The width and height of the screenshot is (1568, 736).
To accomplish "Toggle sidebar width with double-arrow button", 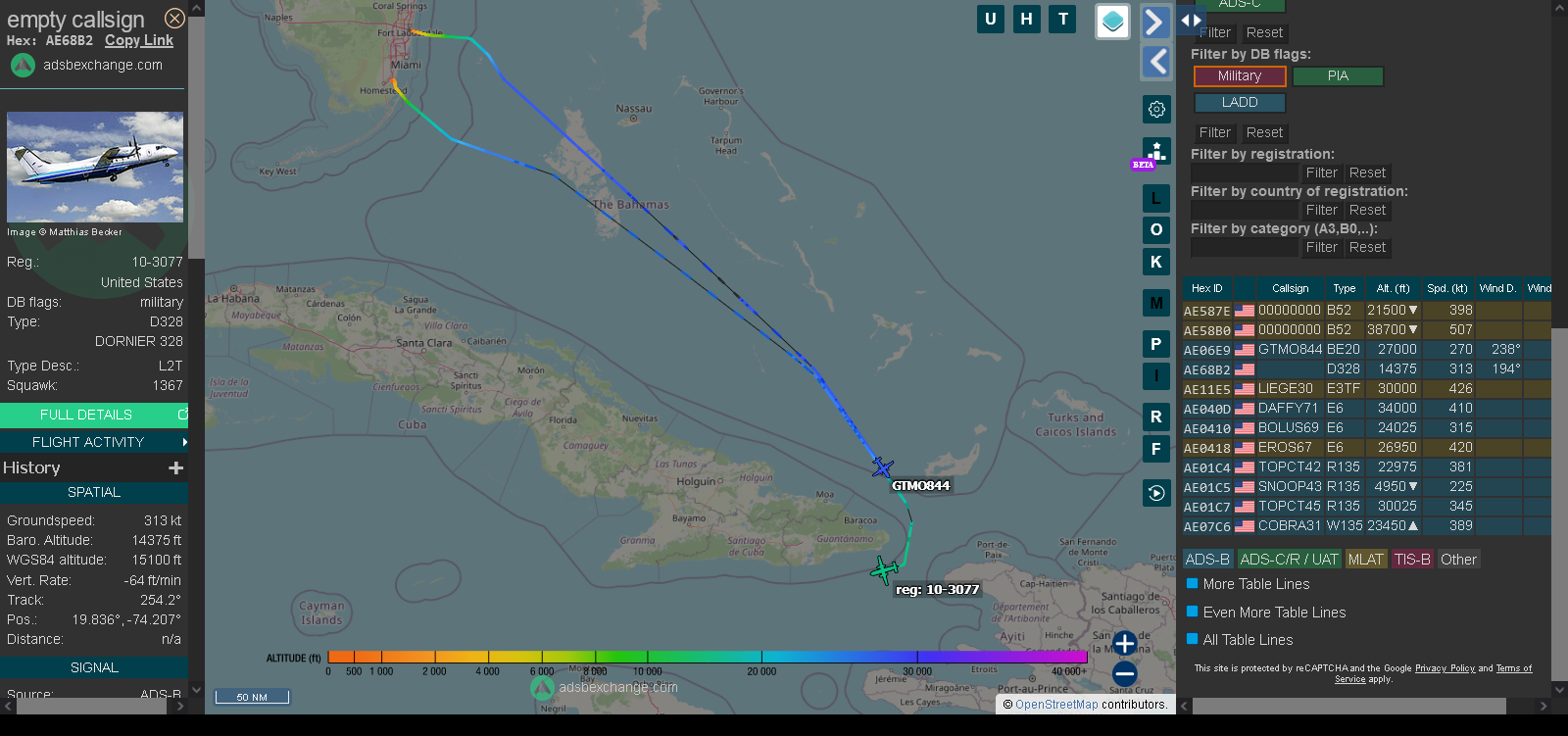I will 1191,20.
